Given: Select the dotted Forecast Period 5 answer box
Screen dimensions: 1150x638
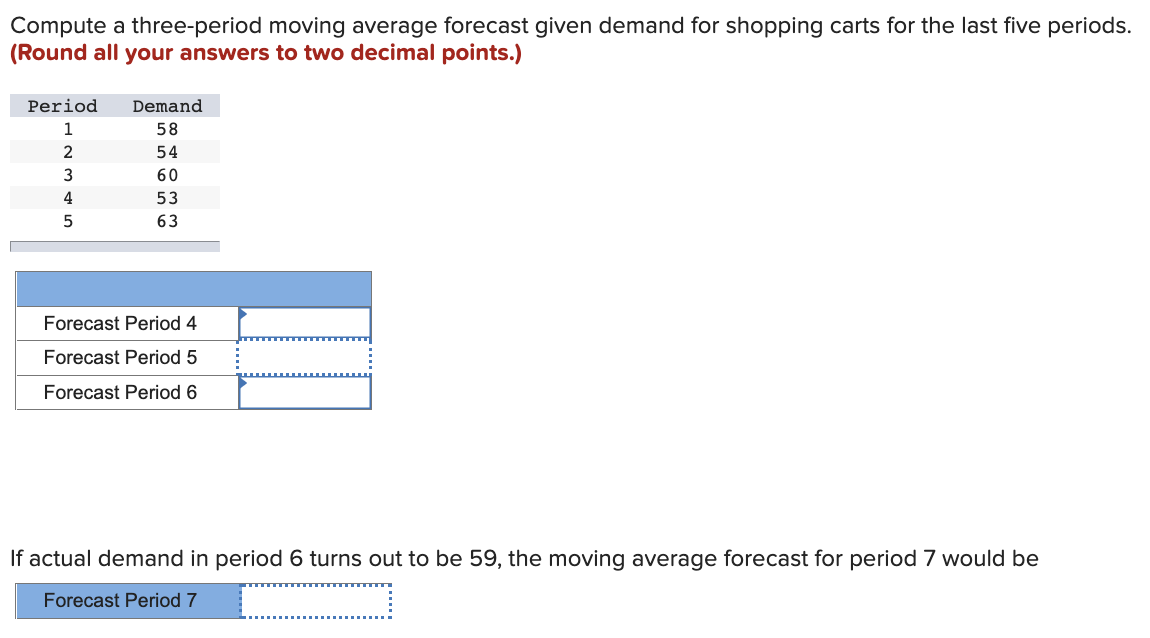Looking at the screenshot, I should [x=305, y=357].
